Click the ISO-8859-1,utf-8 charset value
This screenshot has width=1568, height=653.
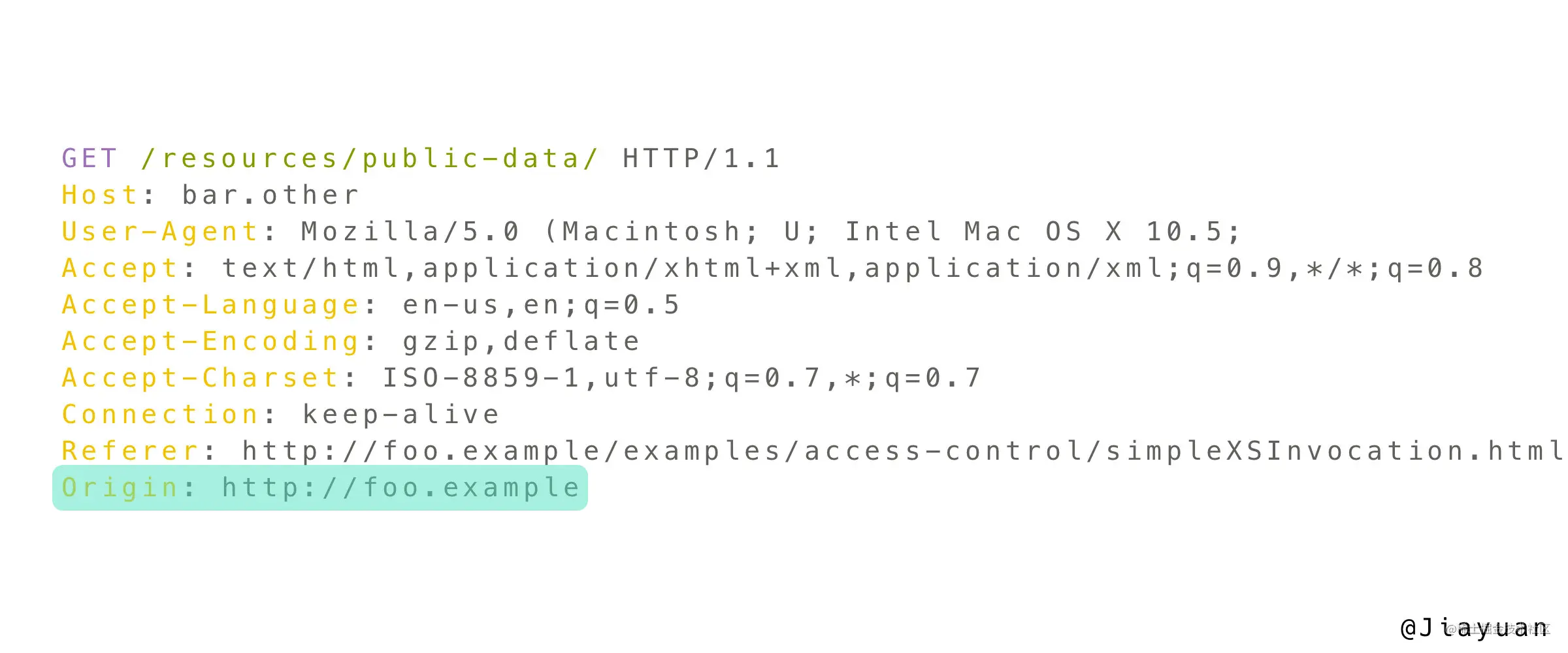[x=681, y=378]
